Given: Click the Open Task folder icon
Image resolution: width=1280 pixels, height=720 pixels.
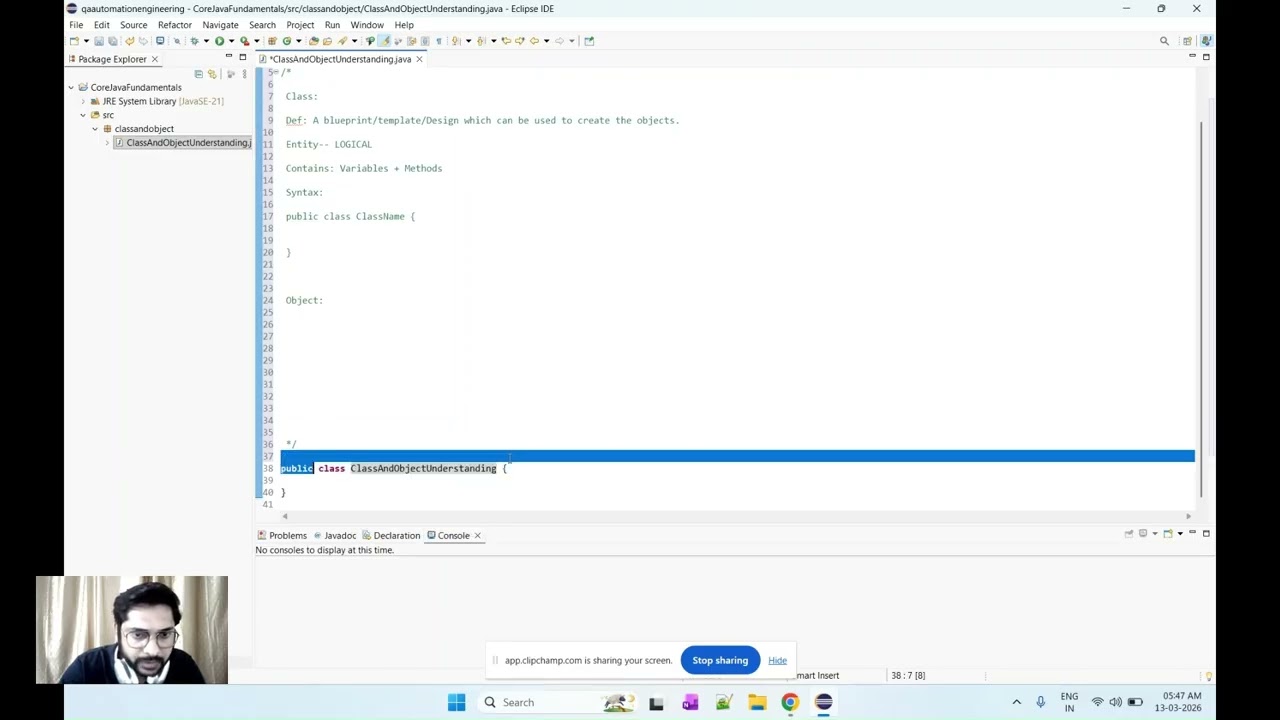Looking at the screenshot, I should tap(327, 41).
